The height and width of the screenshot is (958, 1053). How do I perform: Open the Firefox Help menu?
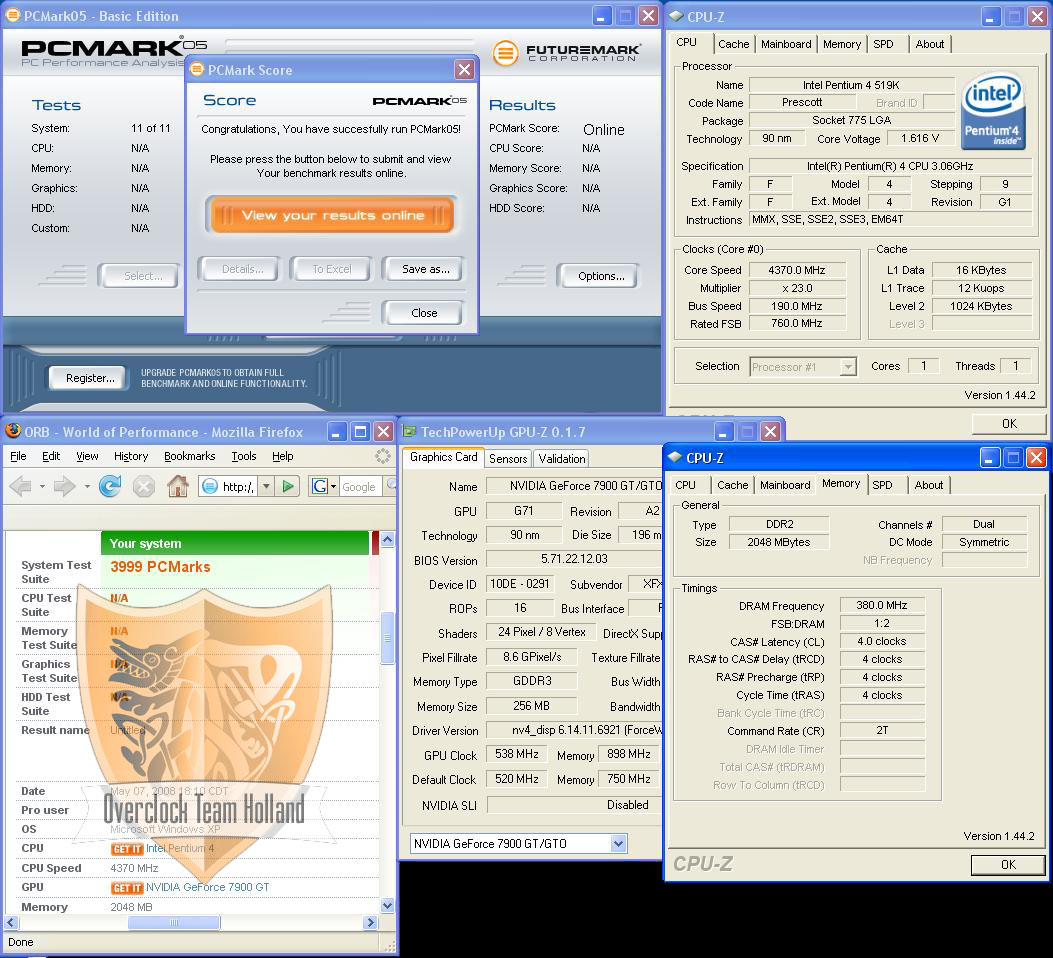283,457
